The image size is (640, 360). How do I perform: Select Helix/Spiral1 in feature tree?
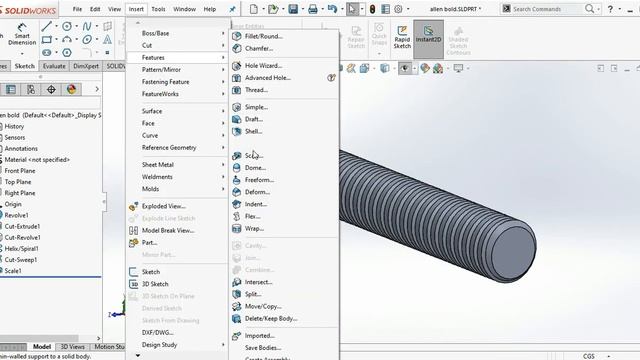tap(21, 249)
